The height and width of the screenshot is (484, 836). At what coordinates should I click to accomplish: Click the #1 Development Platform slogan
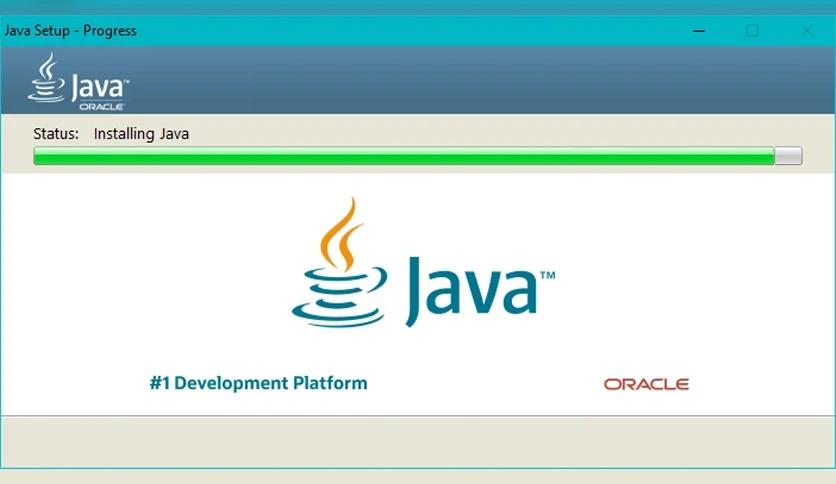click(259, 383)
